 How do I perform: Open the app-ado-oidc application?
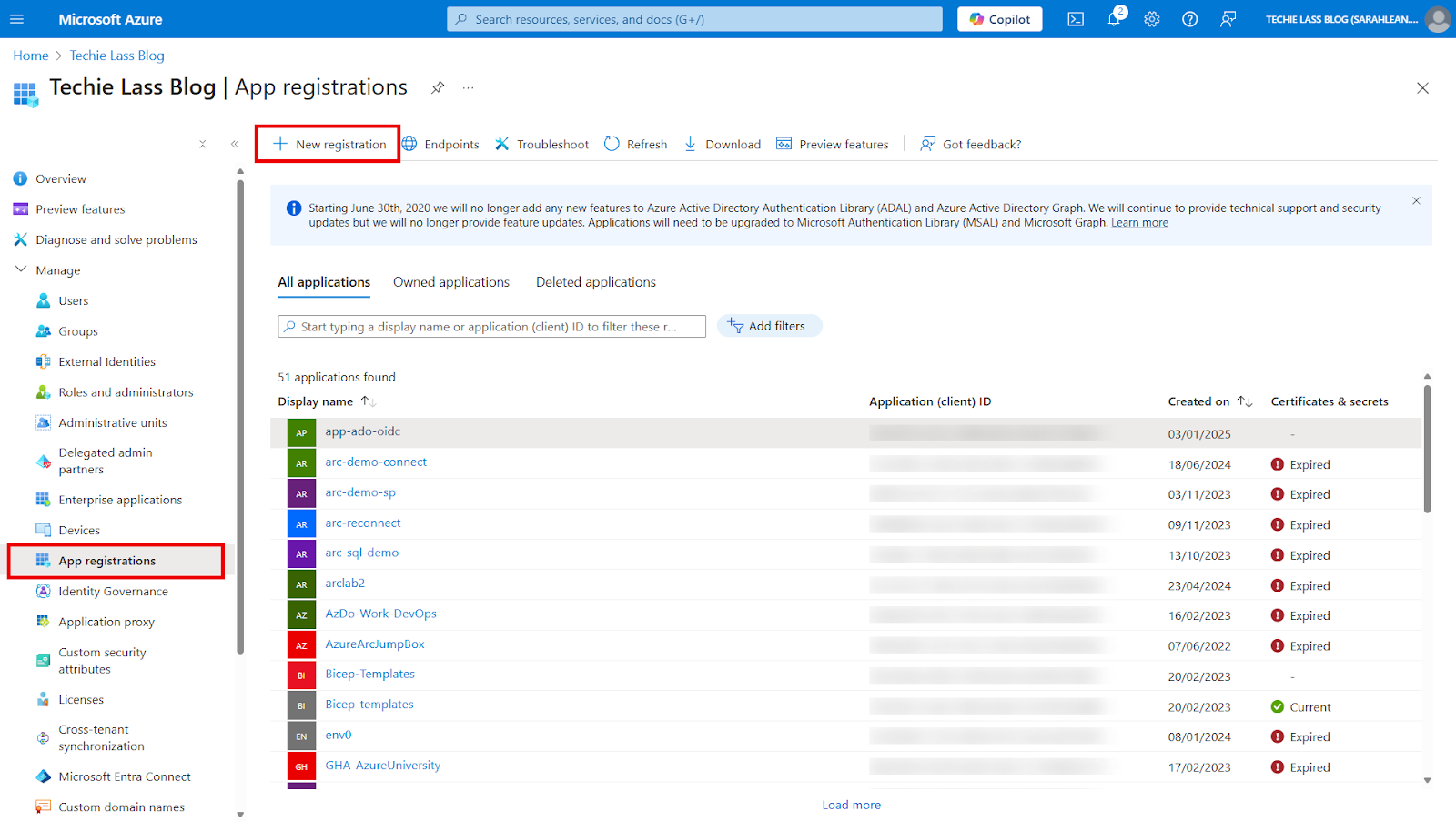362,431
